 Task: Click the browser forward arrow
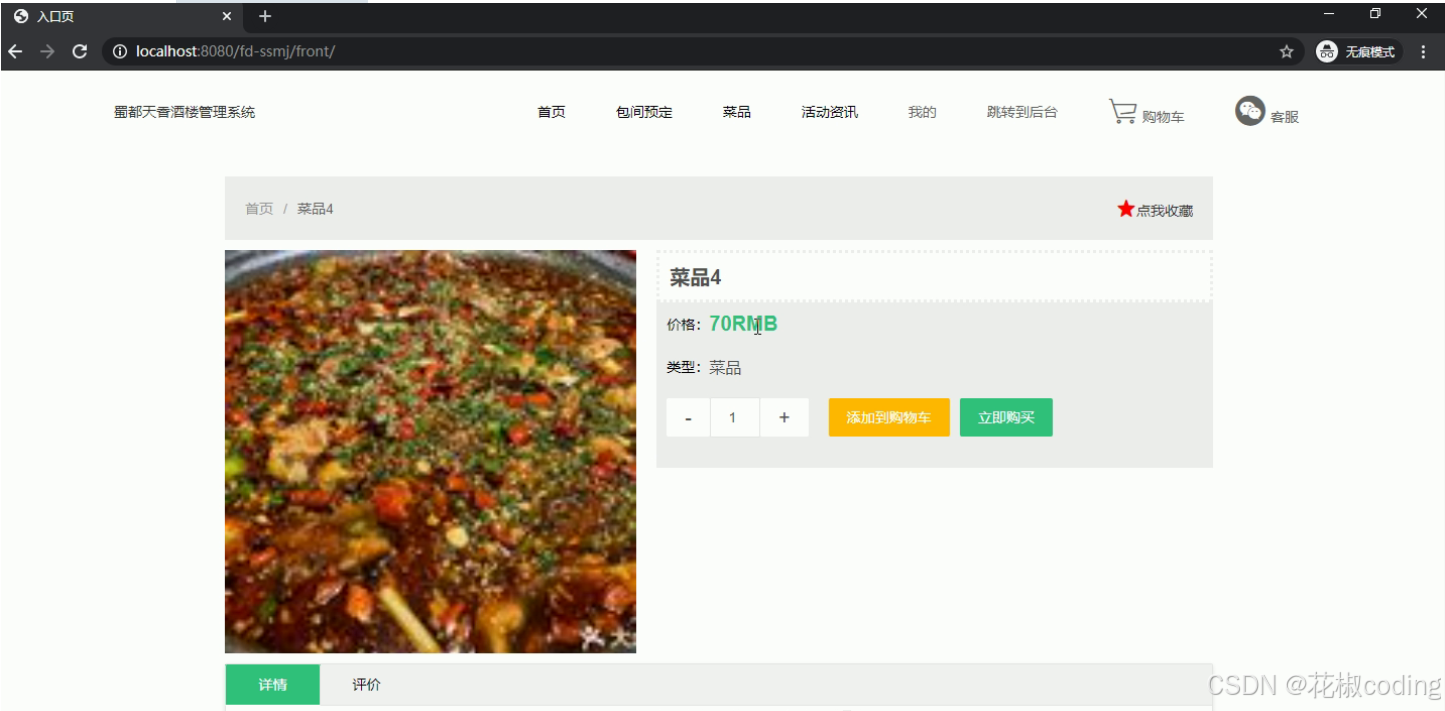click(47, 51)
